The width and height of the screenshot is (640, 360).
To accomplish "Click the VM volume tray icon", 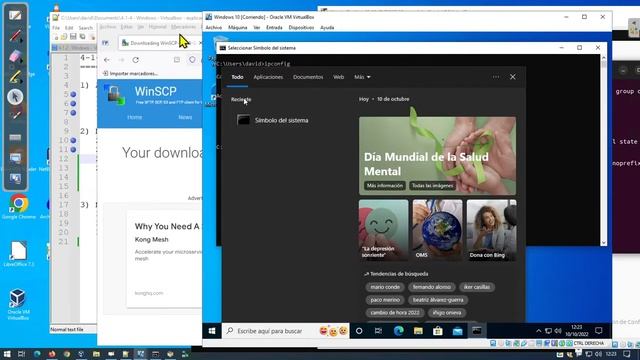I will coord(558,331).
